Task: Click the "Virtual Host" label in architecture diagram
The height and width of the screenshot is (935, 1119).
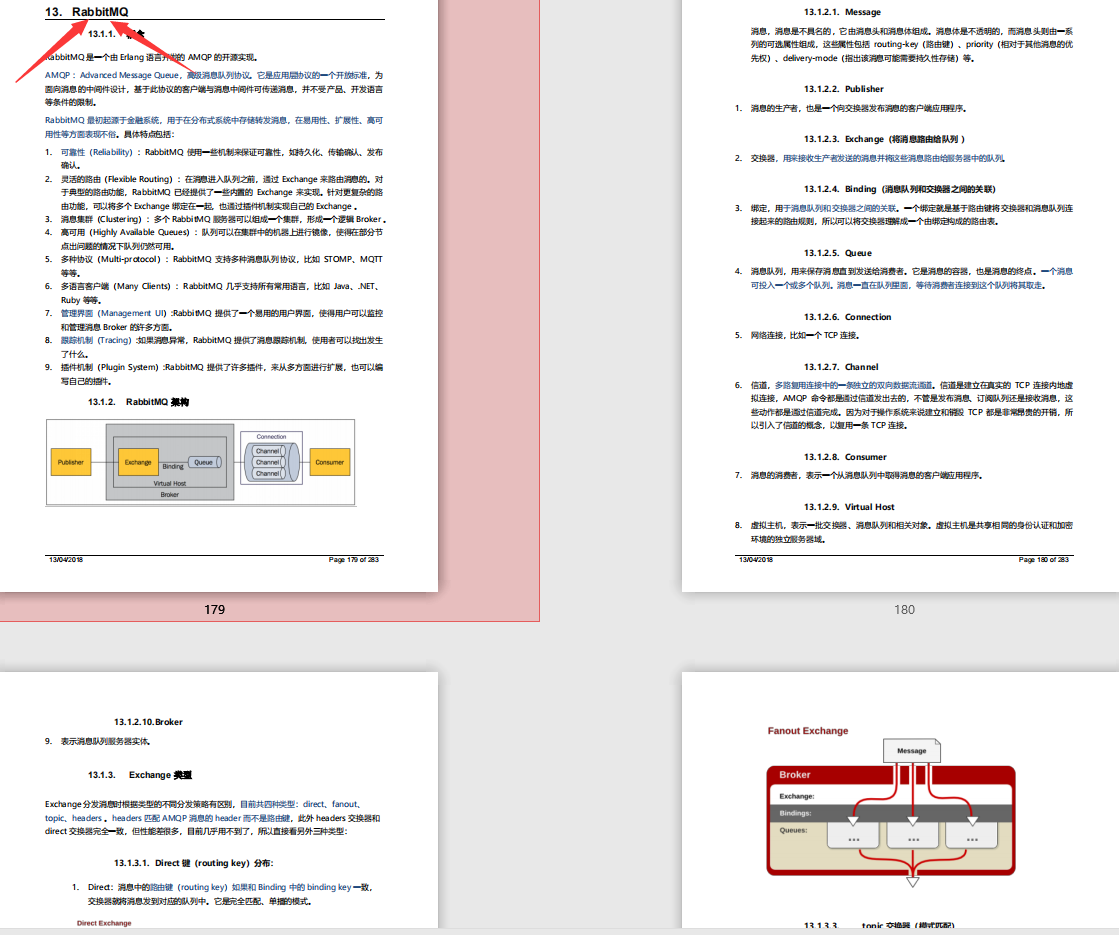Action: 169,483
